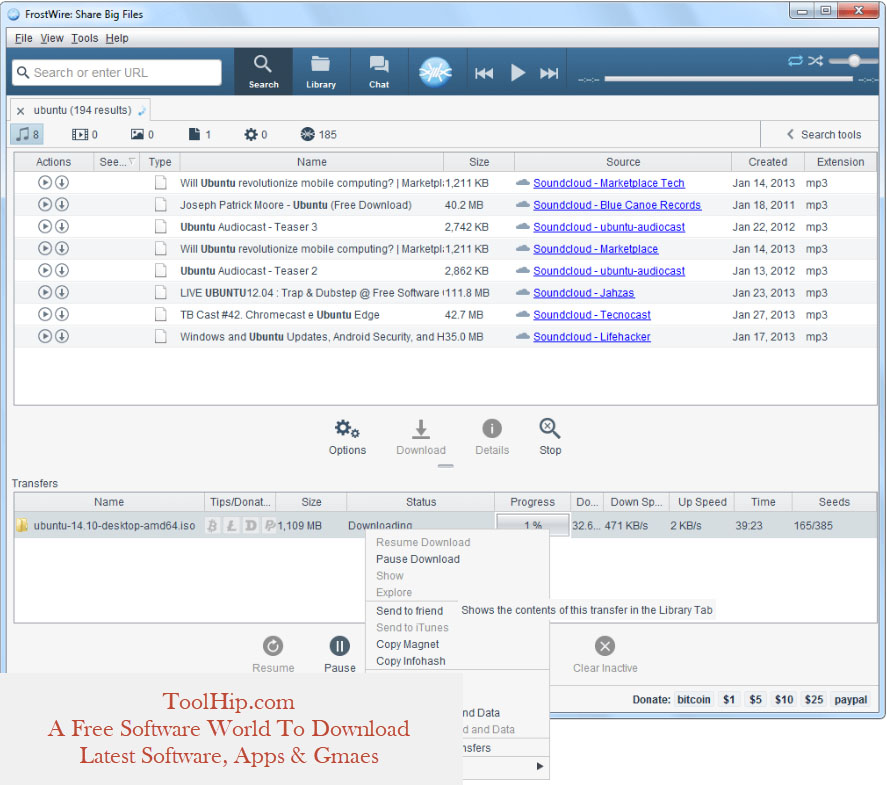
Task: Download the Windows and Ubuntu Updates track
Action: 62,337
